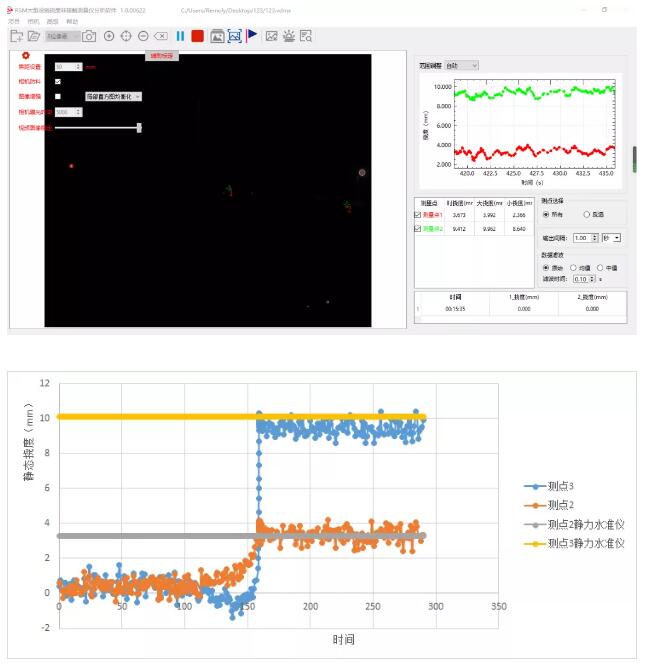The image size is (646, 666).
Task: Click the 00:15:35 time cell
Action: tap(455, 309)
